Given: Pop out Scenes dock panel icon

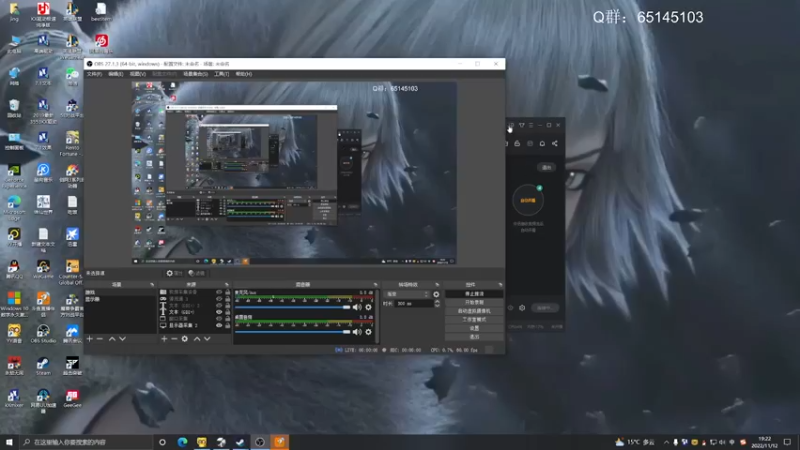Looking at the screenshot, I should [x=152, y=285].
